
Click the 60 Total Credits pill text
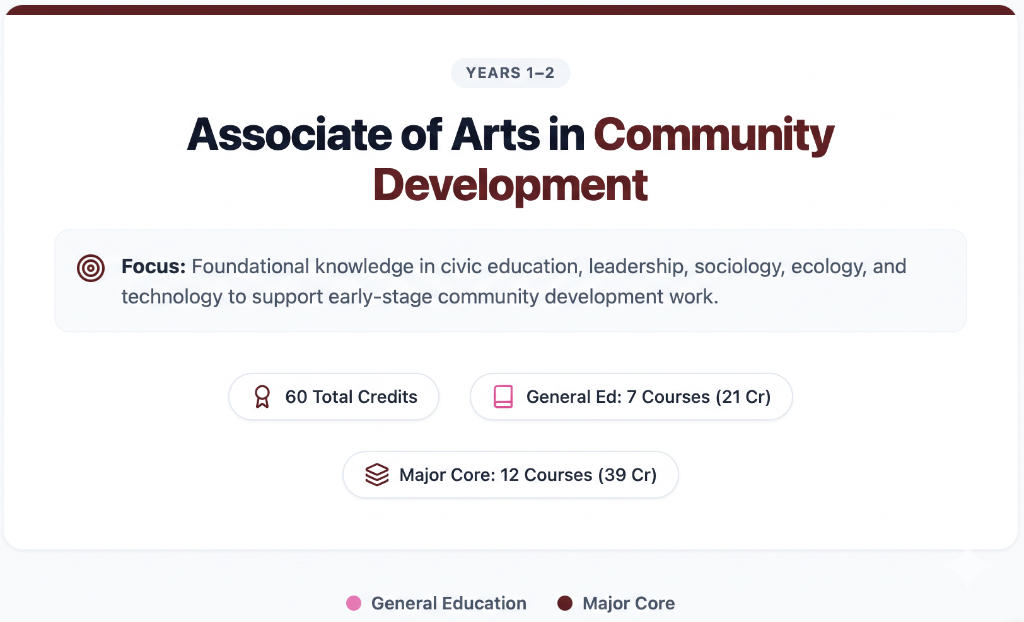(351, 397)
